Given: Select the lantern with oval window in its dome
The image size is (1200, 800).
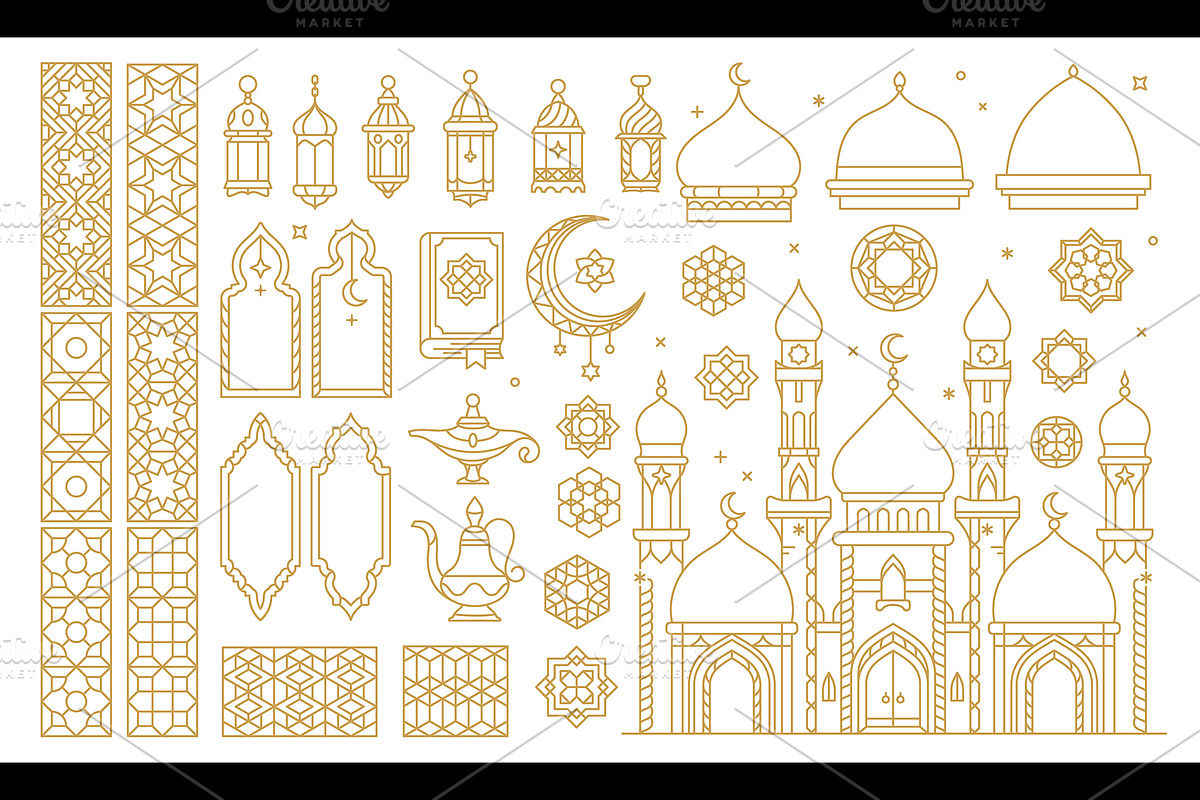Looking at the screenshot, I should [x=247, y=136].
